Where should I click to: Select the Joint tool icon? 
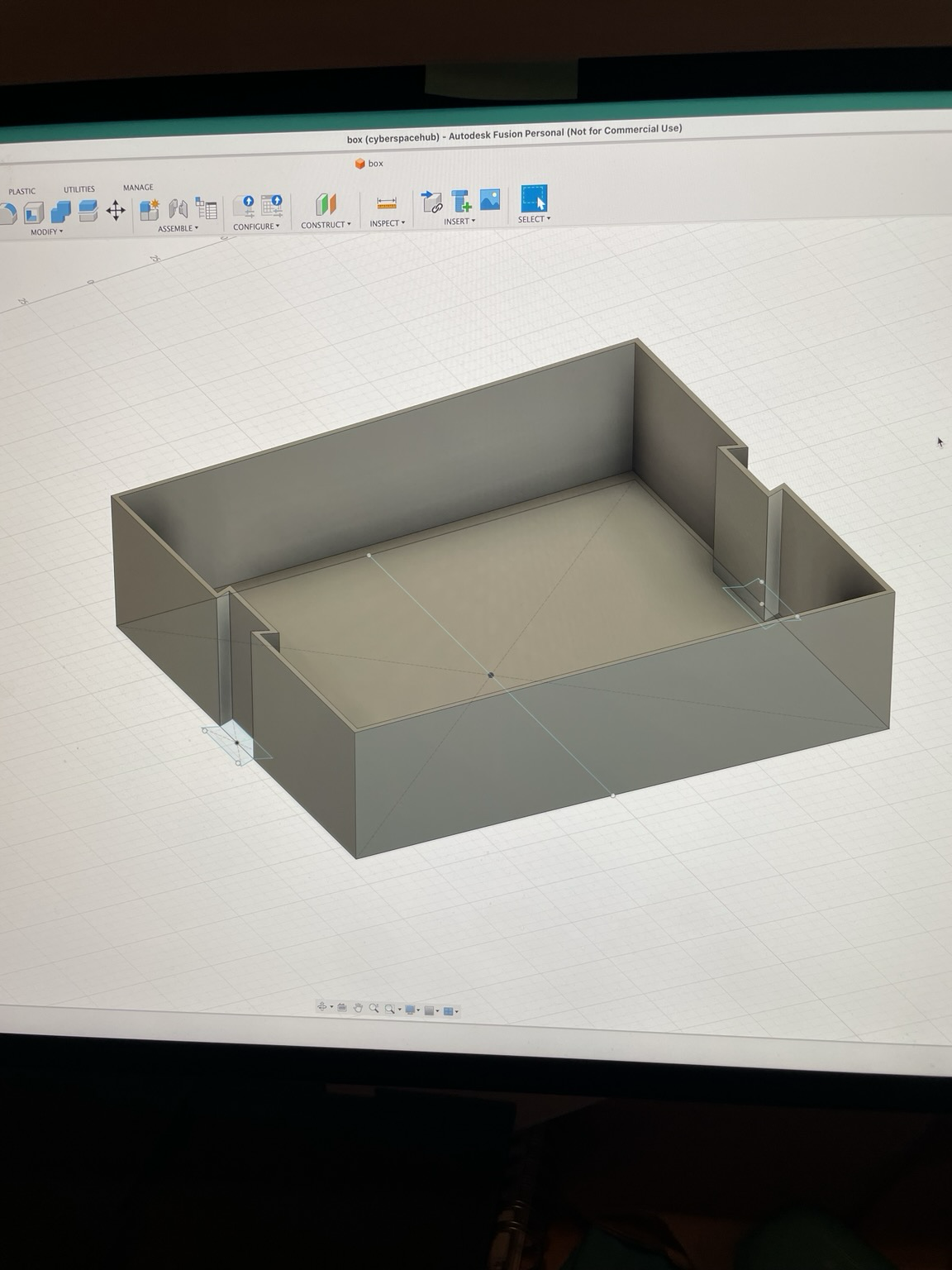[x=178, y=208]
